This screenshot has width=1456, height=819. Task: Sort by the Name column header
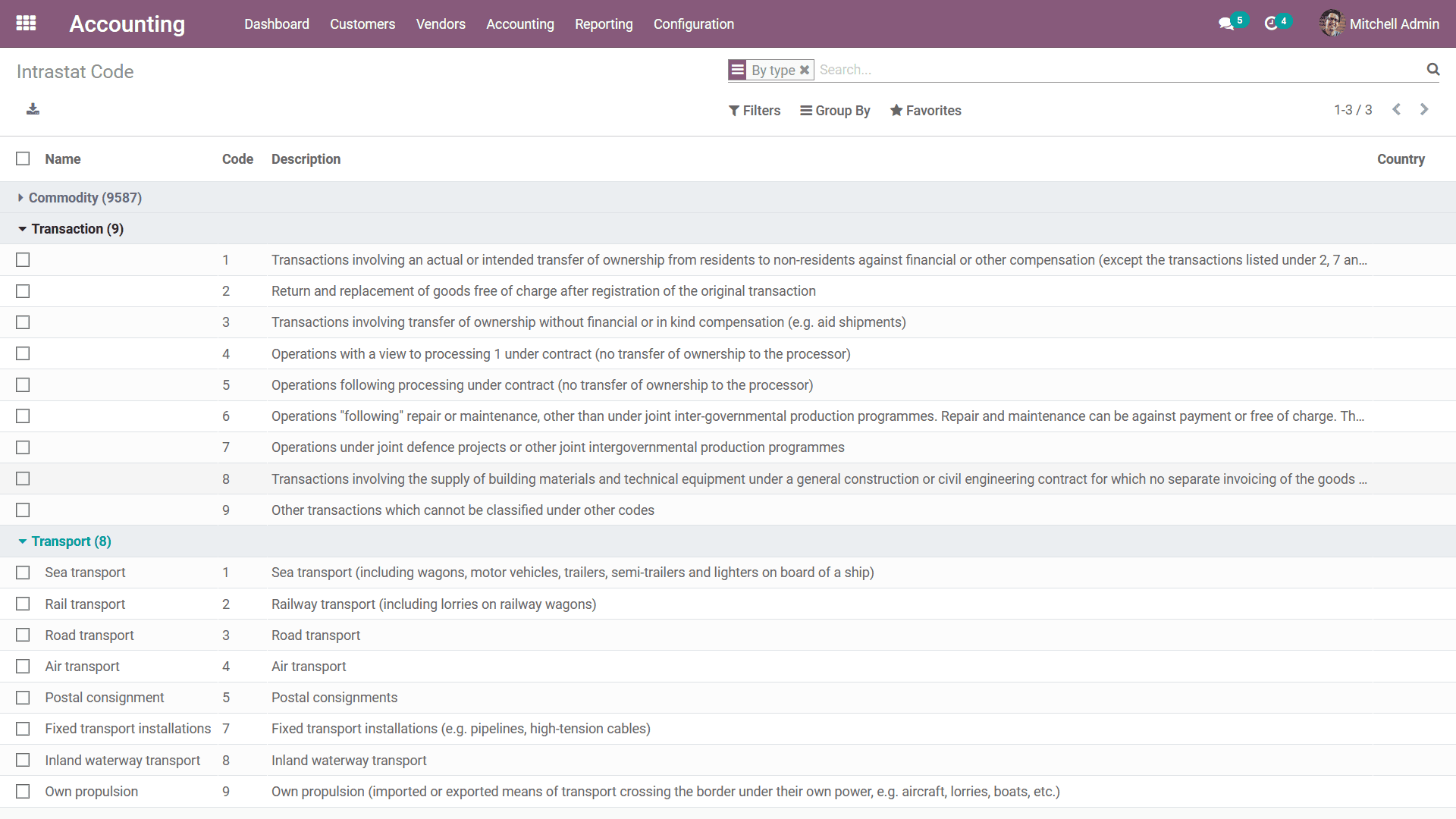pyautogui.click(x=63, y=159)
